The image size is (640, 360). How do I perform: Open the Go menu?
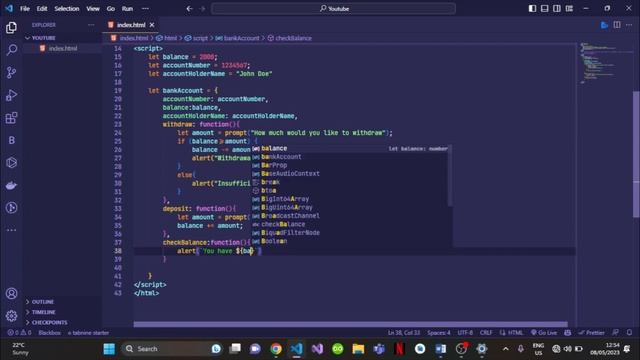click(x=111, y=8)
